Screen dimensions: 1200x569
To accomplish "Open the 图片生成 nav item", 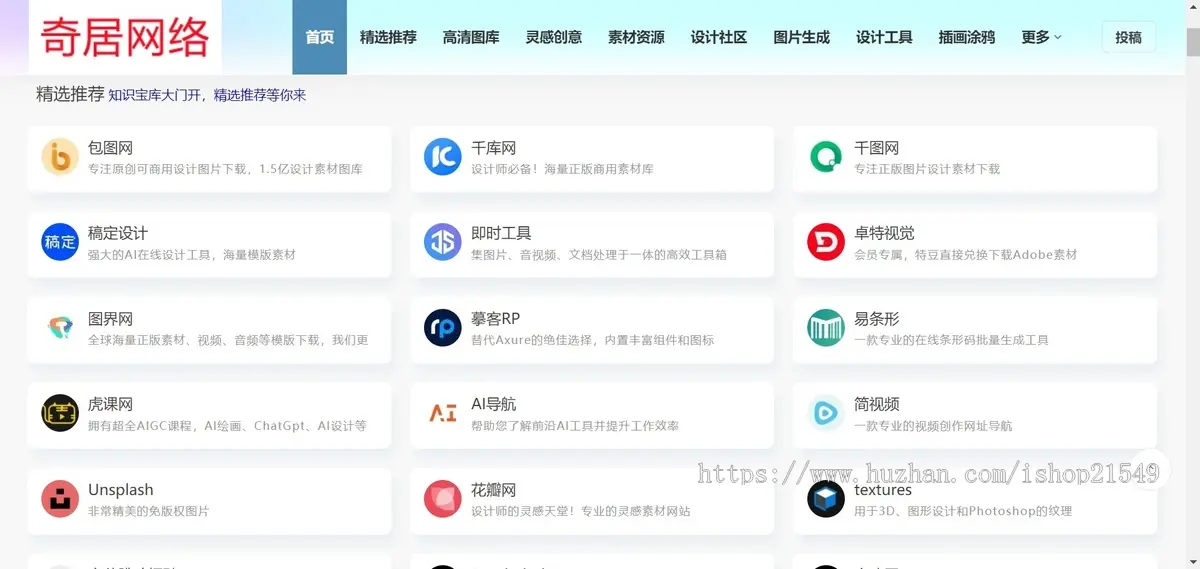I will pyautogui.click(x=802, y=37).
